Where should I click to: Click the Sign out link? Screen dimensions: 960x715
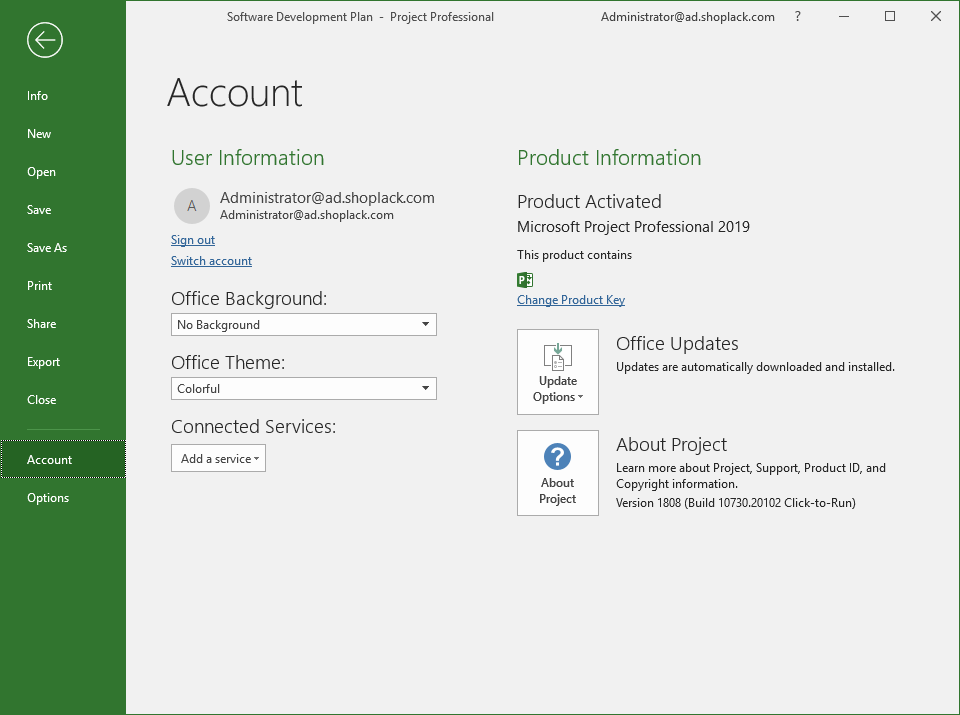193,240
